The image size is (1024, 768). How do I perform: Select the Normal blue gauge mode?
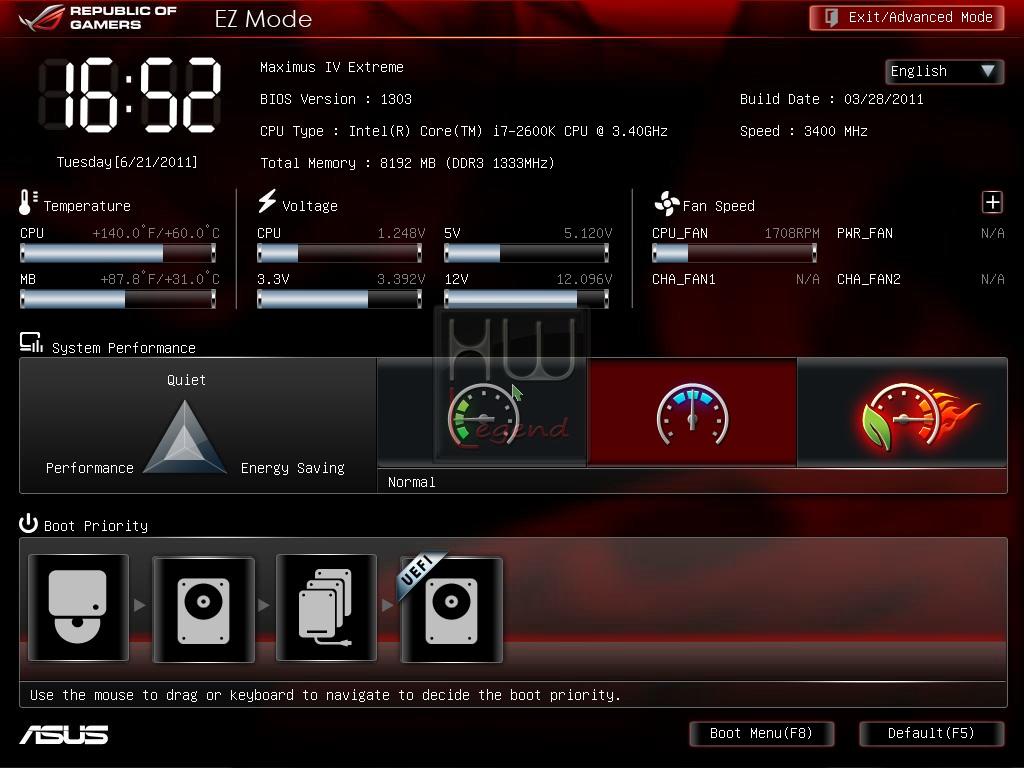(692, 413)
